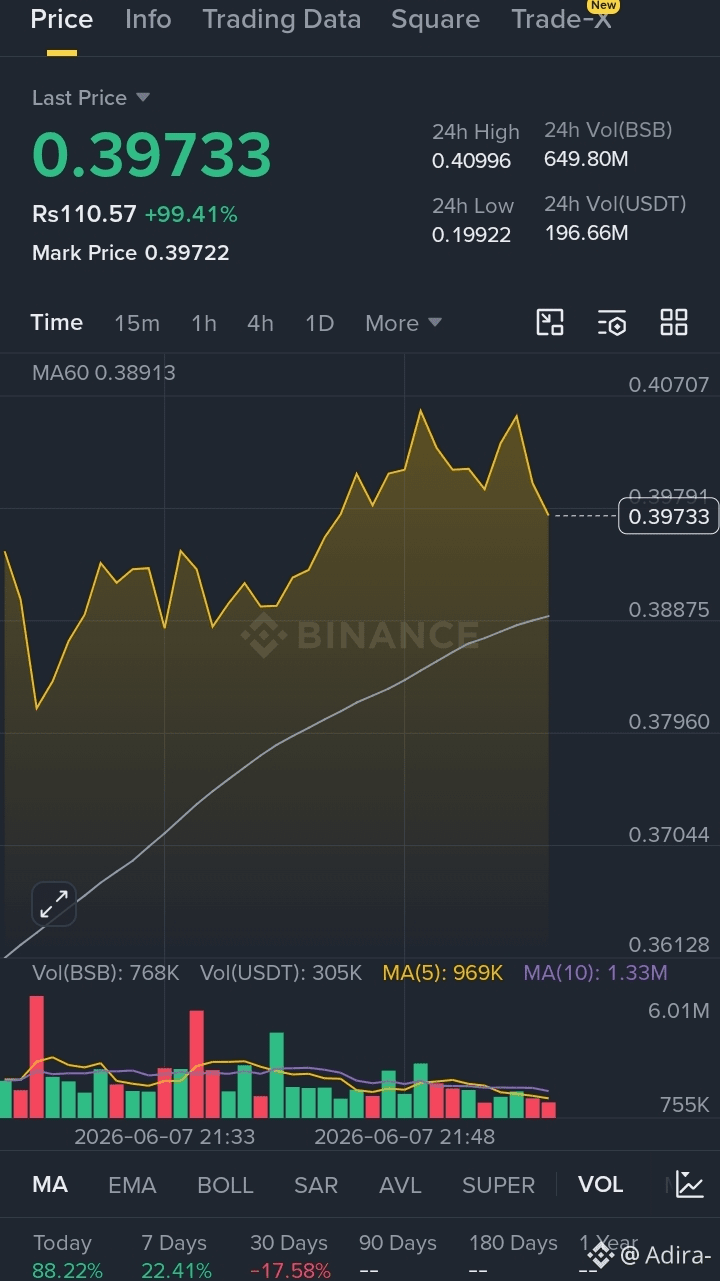Viewport: 720px width, 1281px height.
Task: Click the large last price 0.39733
Action: point(152,155)
